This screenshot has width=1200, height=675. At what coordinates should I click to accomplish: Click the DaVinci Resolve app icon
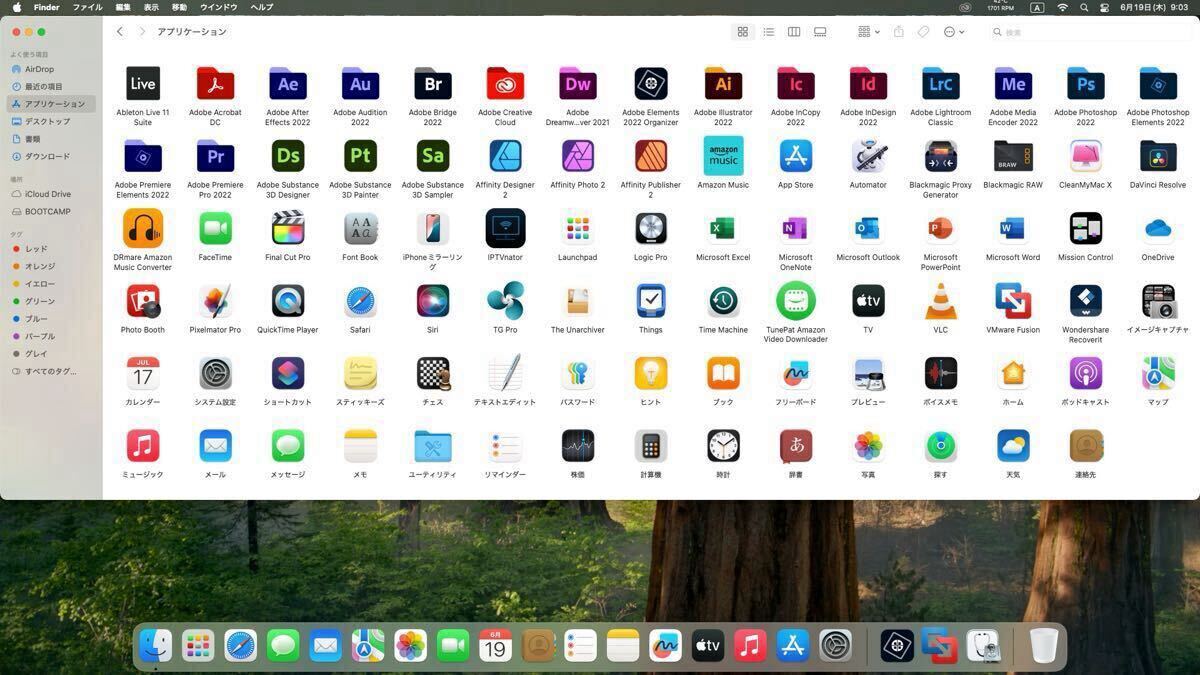(1158, 156)
